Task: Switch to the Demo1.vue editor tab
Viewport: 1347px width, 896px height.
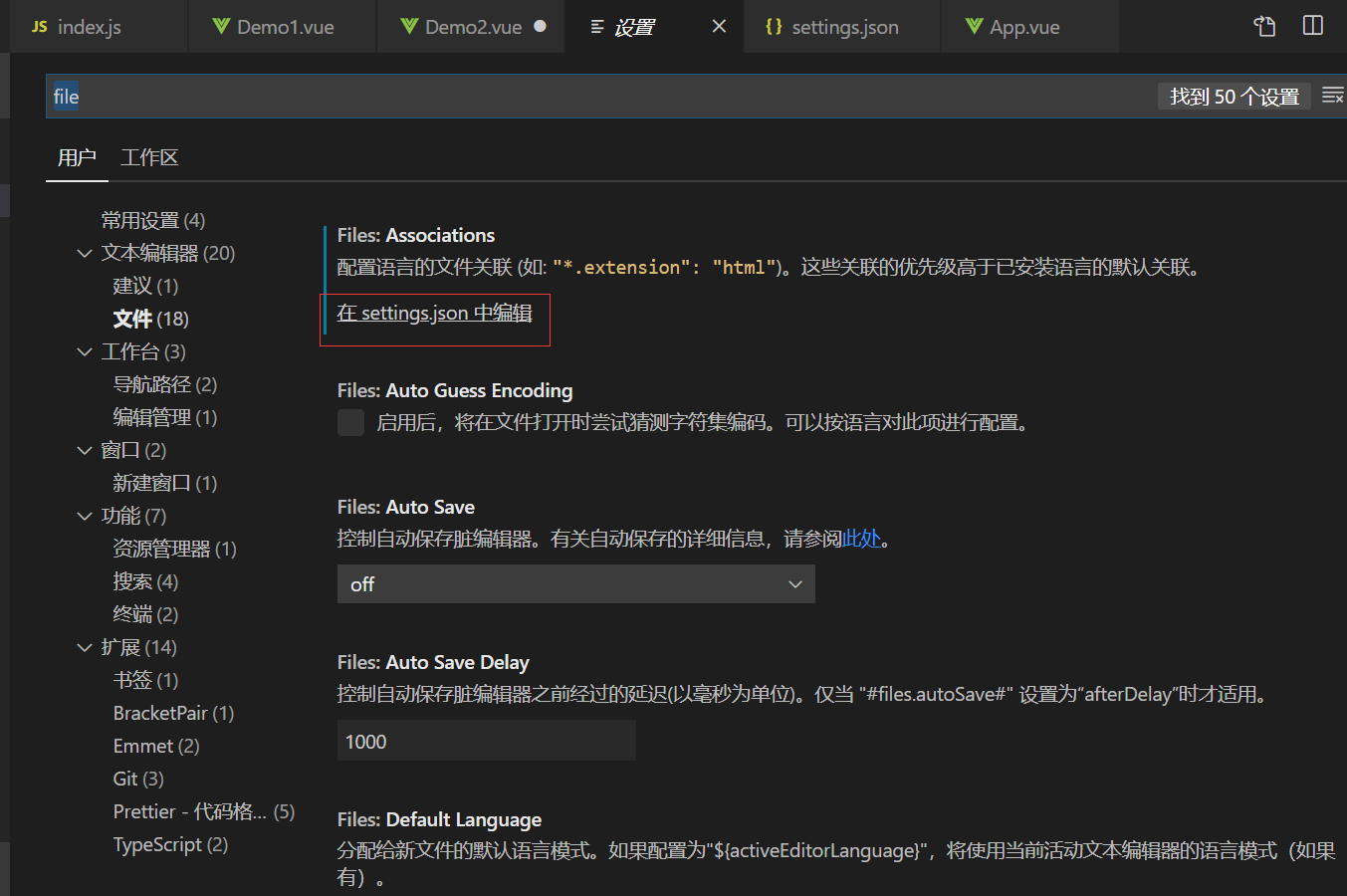Action: pyautogui.click(x=282, y=27)
